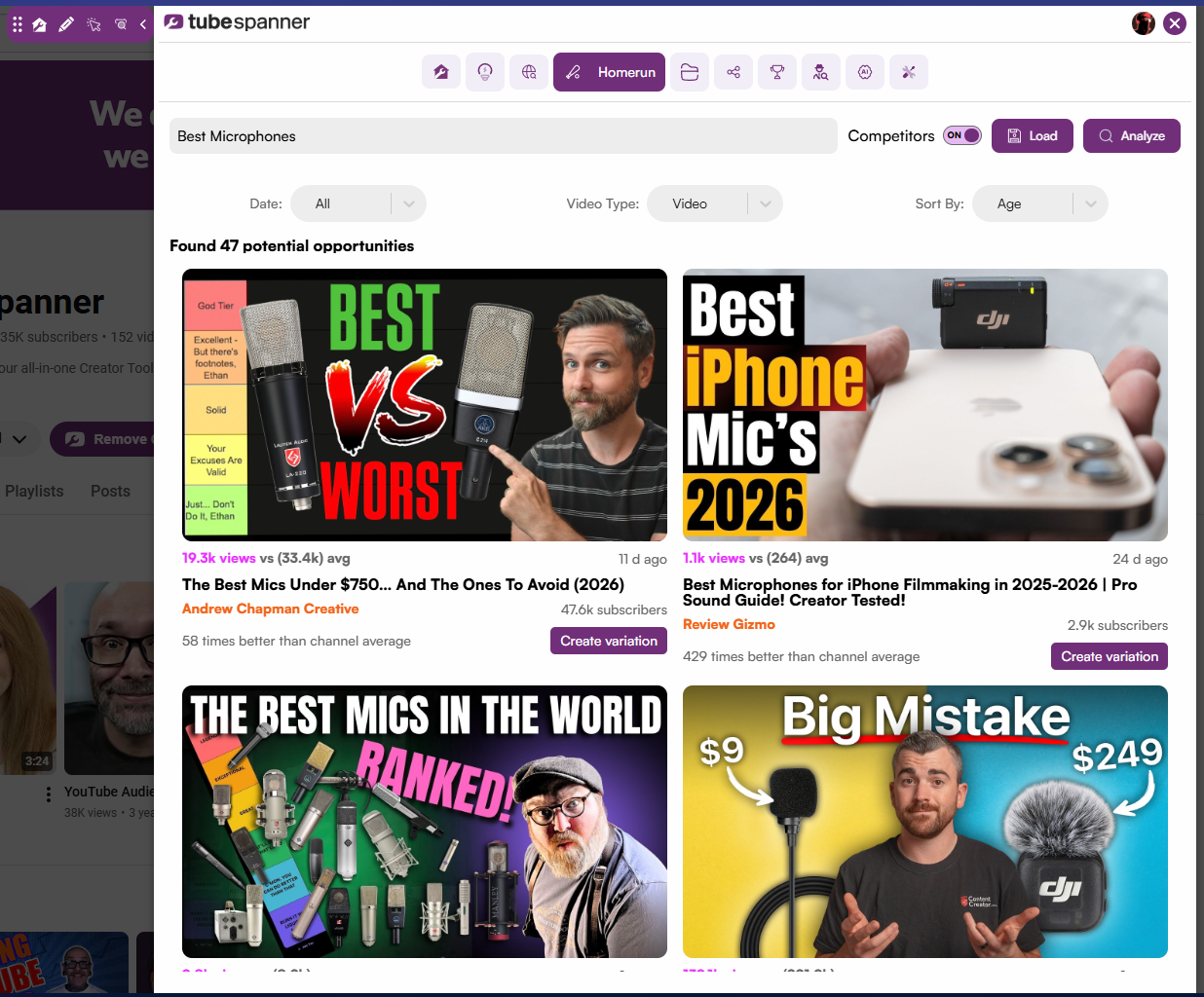Open the Sort By dropdown set to Age
Viewport: 1204px width, 997px height.
pos(1040,203)
